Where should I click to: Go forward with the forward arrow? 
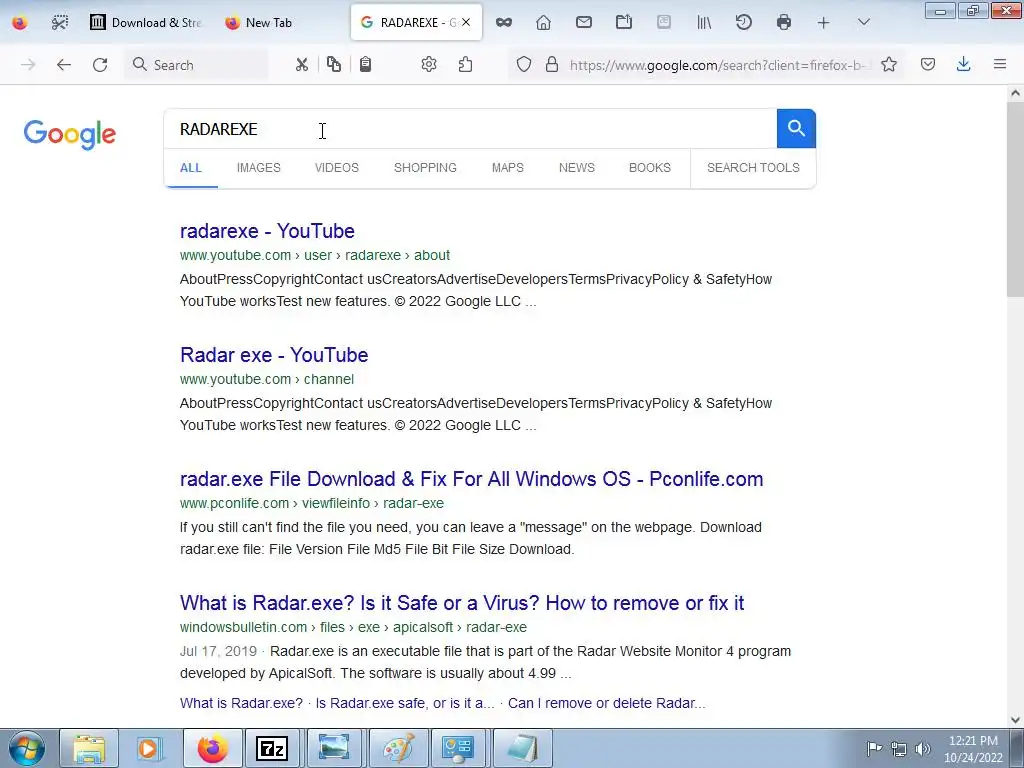(28, 64)
